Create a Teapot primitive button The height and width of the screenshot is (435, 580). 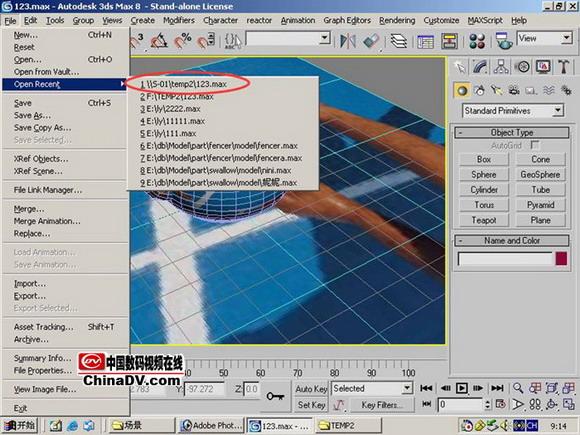(484, 220)
